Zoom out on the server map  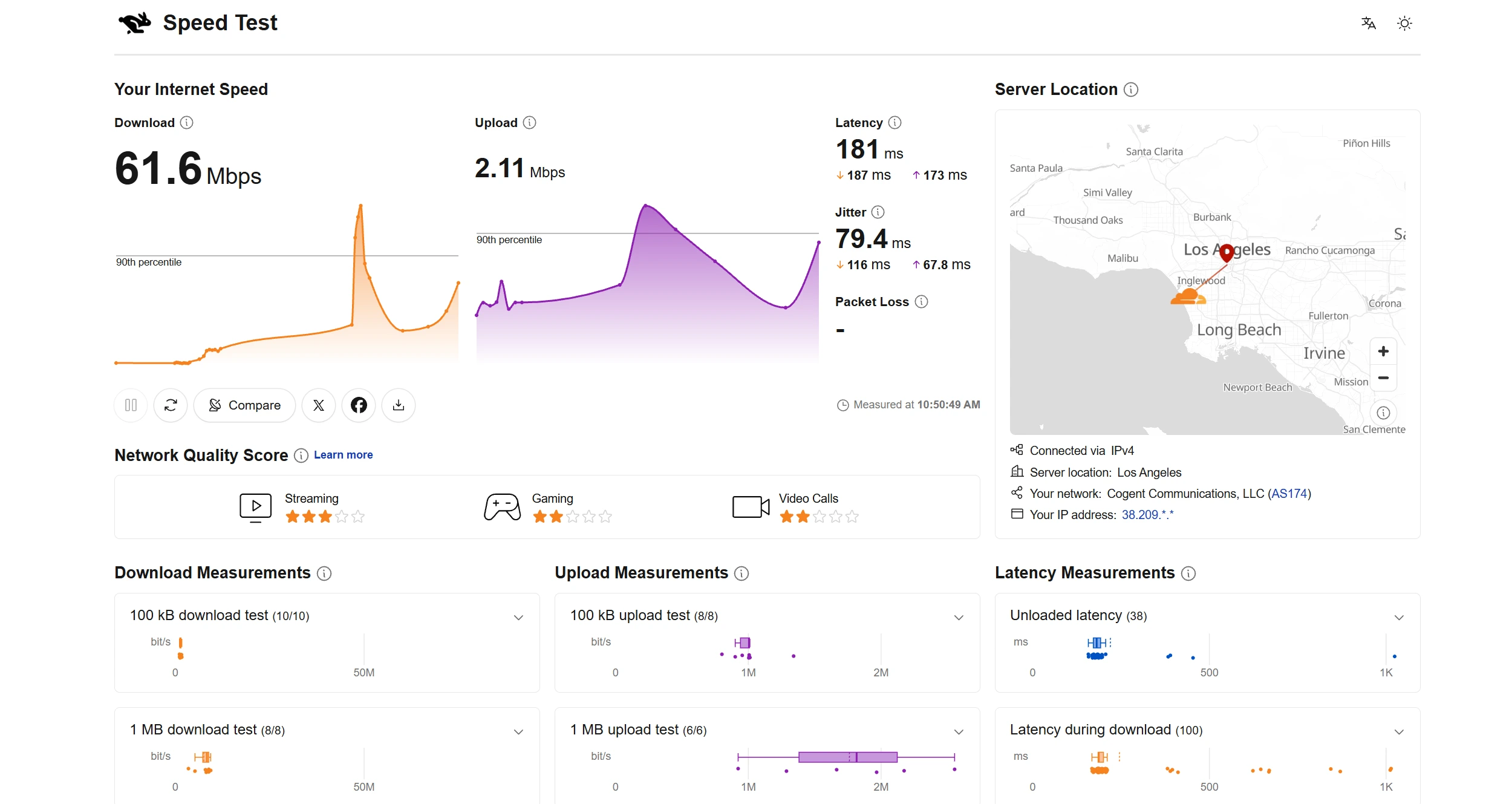1383,377
